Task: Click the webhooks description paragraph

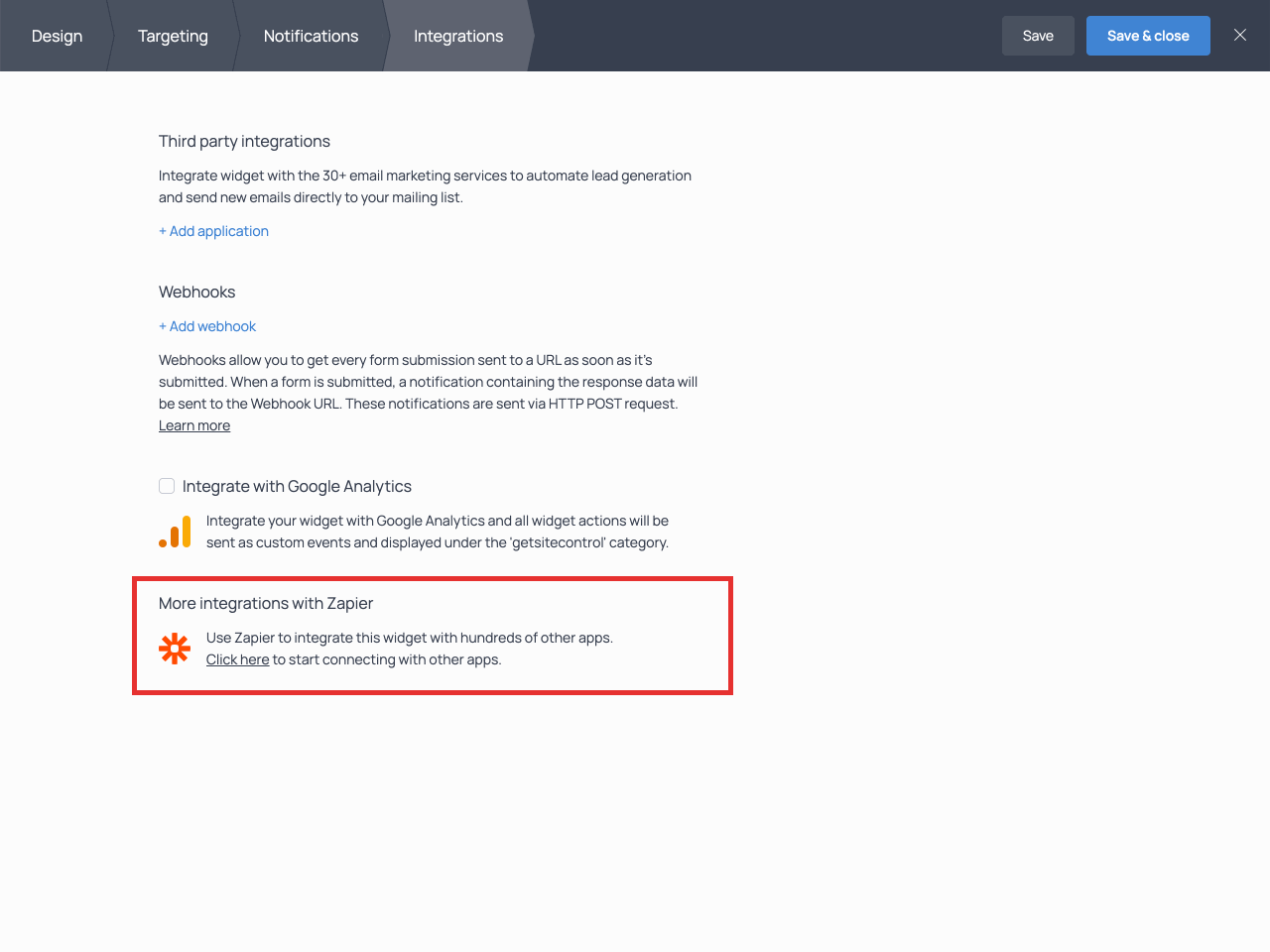Action: coord(428,382)
